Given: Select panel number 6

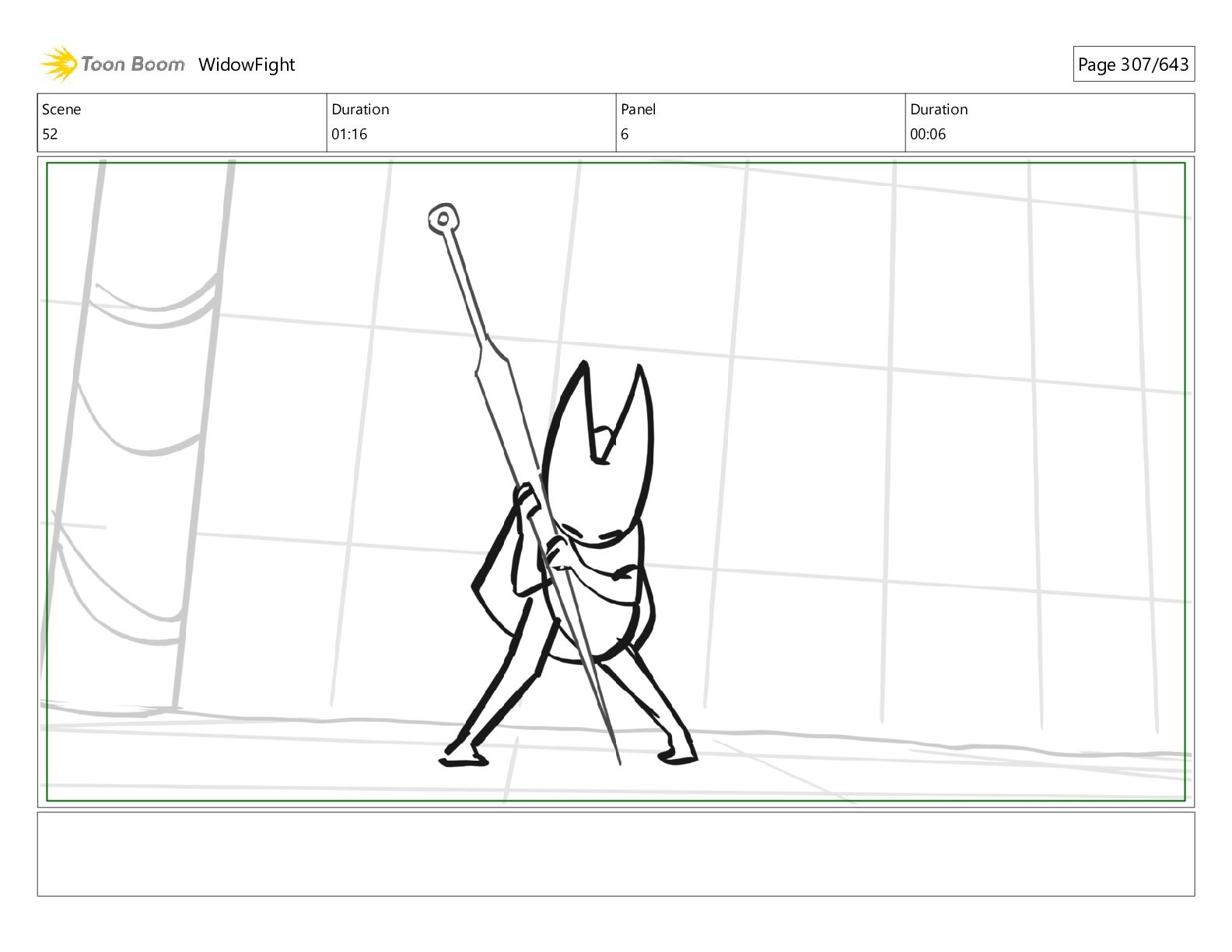Looking at the screenshot, I should click(625, 135).
